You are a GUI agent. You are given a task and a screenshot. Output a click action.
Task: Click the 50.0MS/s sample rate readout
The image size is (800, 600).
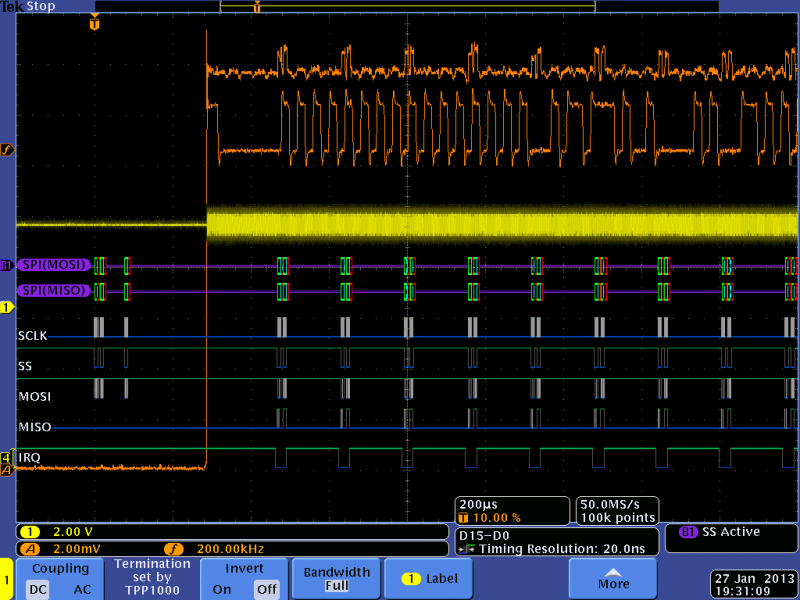tap(610, 505)
